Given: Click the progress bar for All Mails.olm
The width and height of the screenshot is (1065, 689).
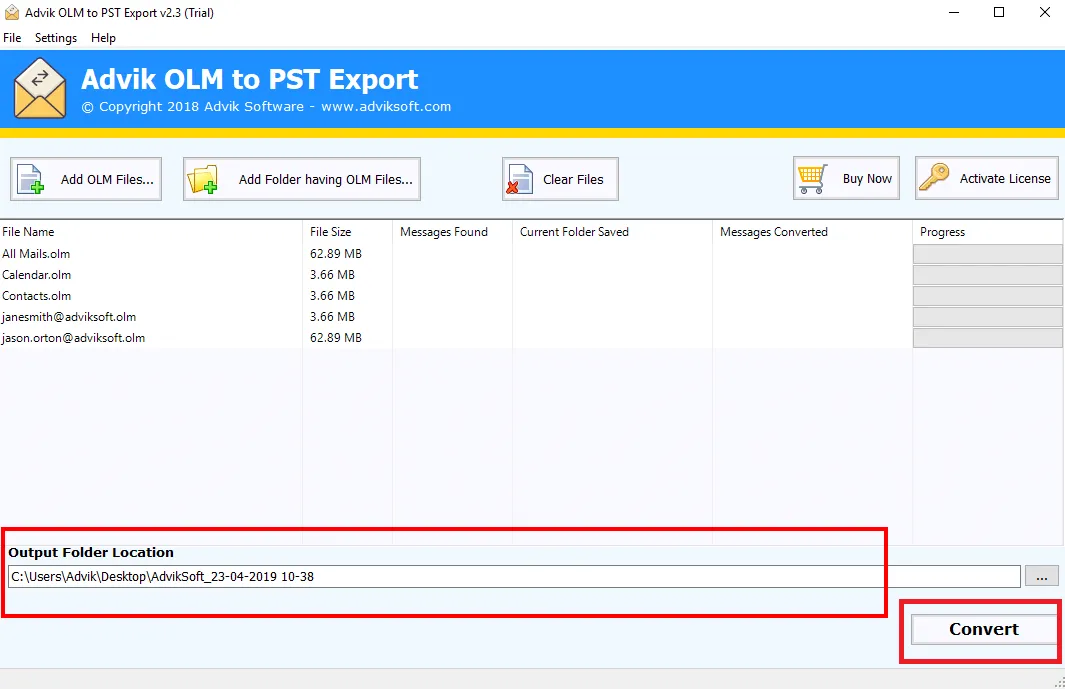Looking at the screenshot, I should click(988, 254).
